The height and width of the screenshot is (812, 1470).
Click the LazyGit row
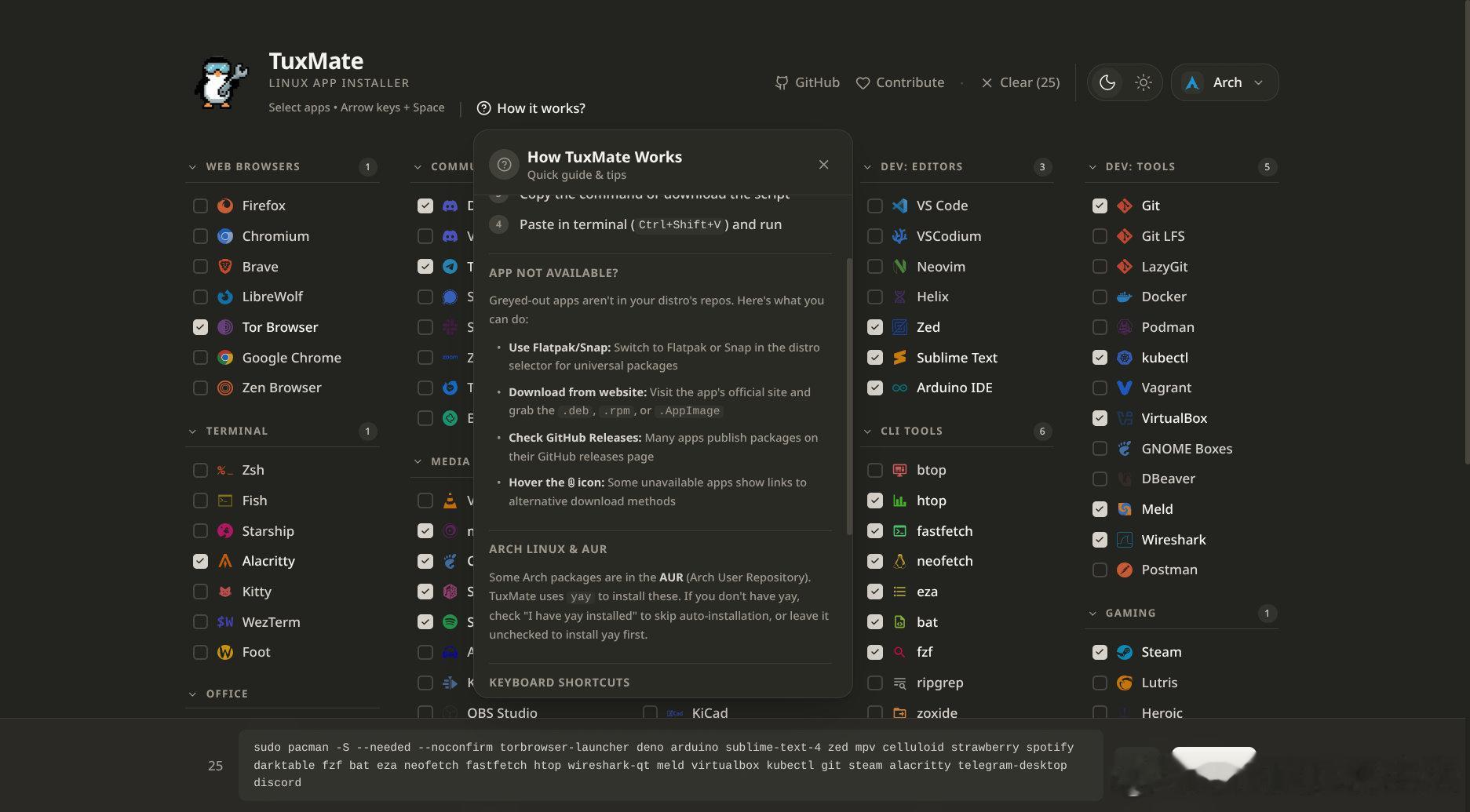tap(1182, 267)
